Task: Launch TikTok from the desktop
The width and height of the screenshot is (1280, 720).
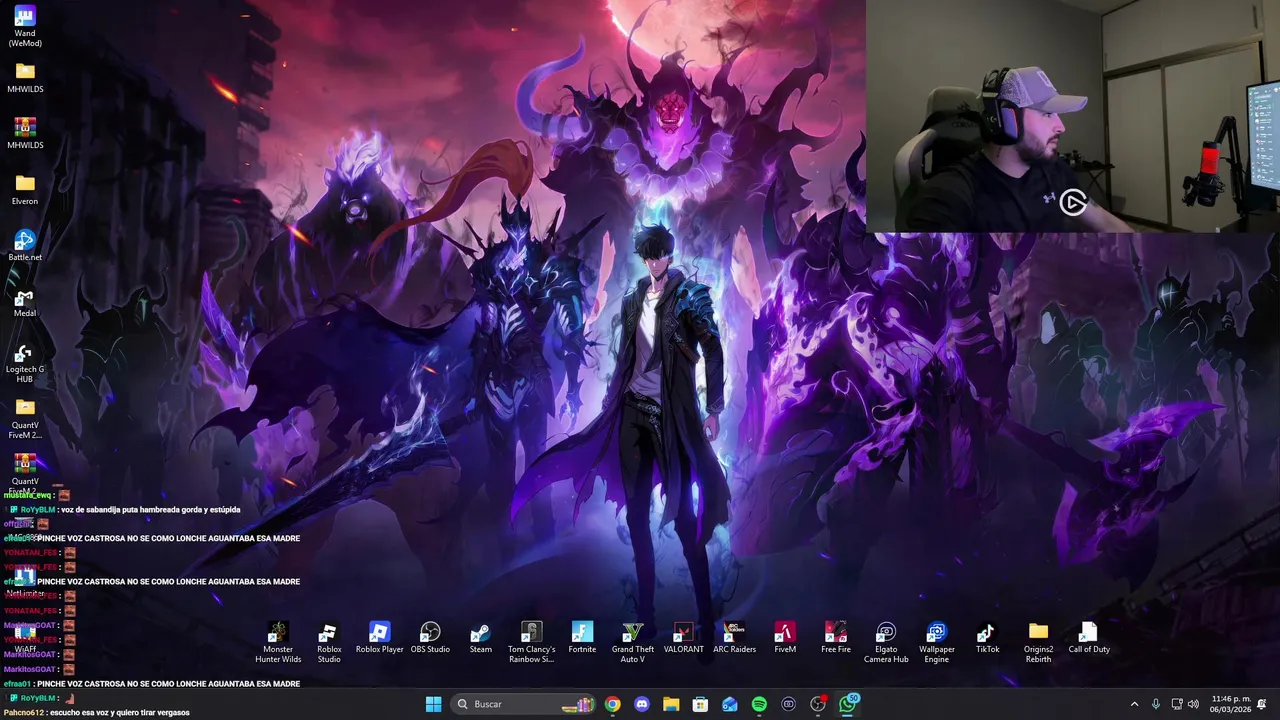Action: (x=987, y=637)
